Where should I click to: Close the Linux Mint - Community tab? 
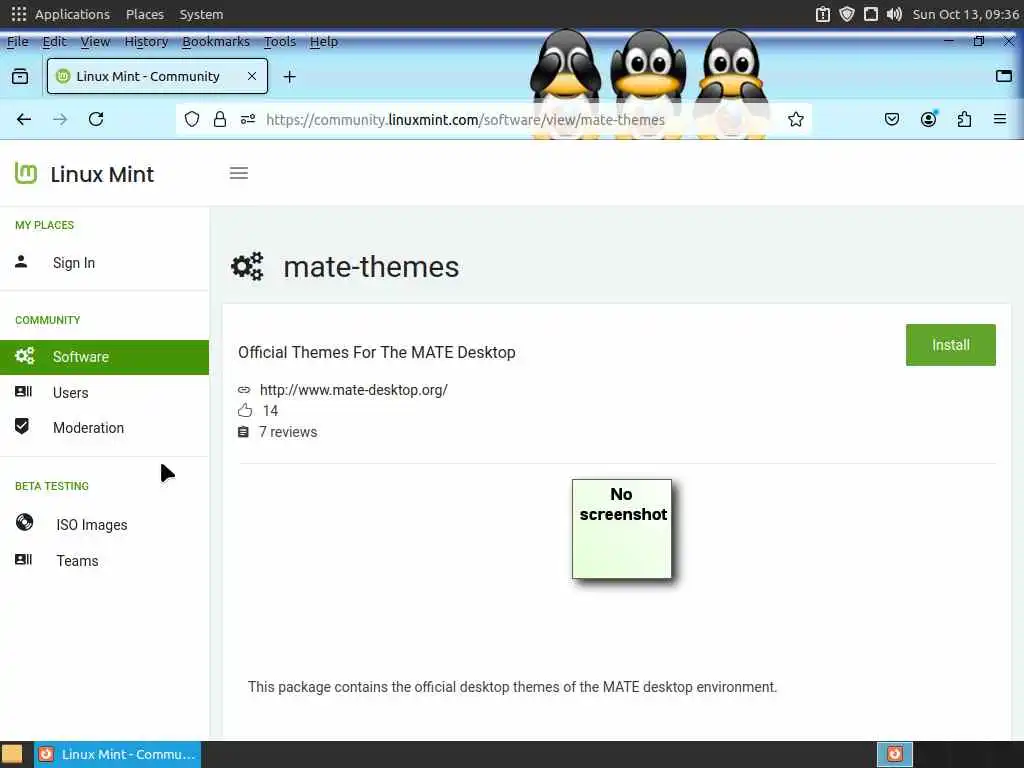click(x=252, y=76)
